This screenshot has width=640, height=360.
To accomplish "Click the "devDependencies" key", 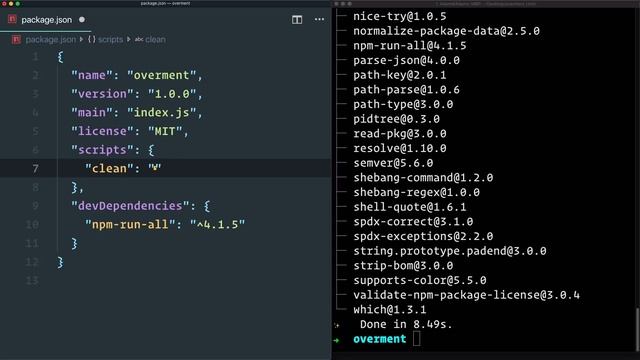I will [130, 206].
